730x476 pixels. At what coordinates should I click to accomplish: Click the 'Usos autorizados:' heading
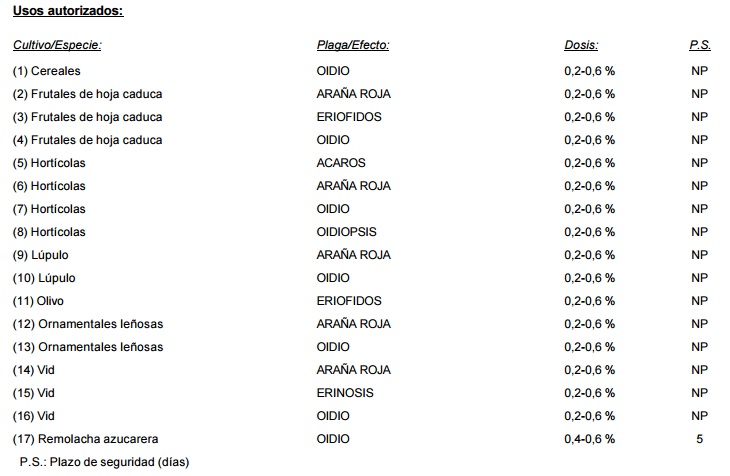point(68,11)
